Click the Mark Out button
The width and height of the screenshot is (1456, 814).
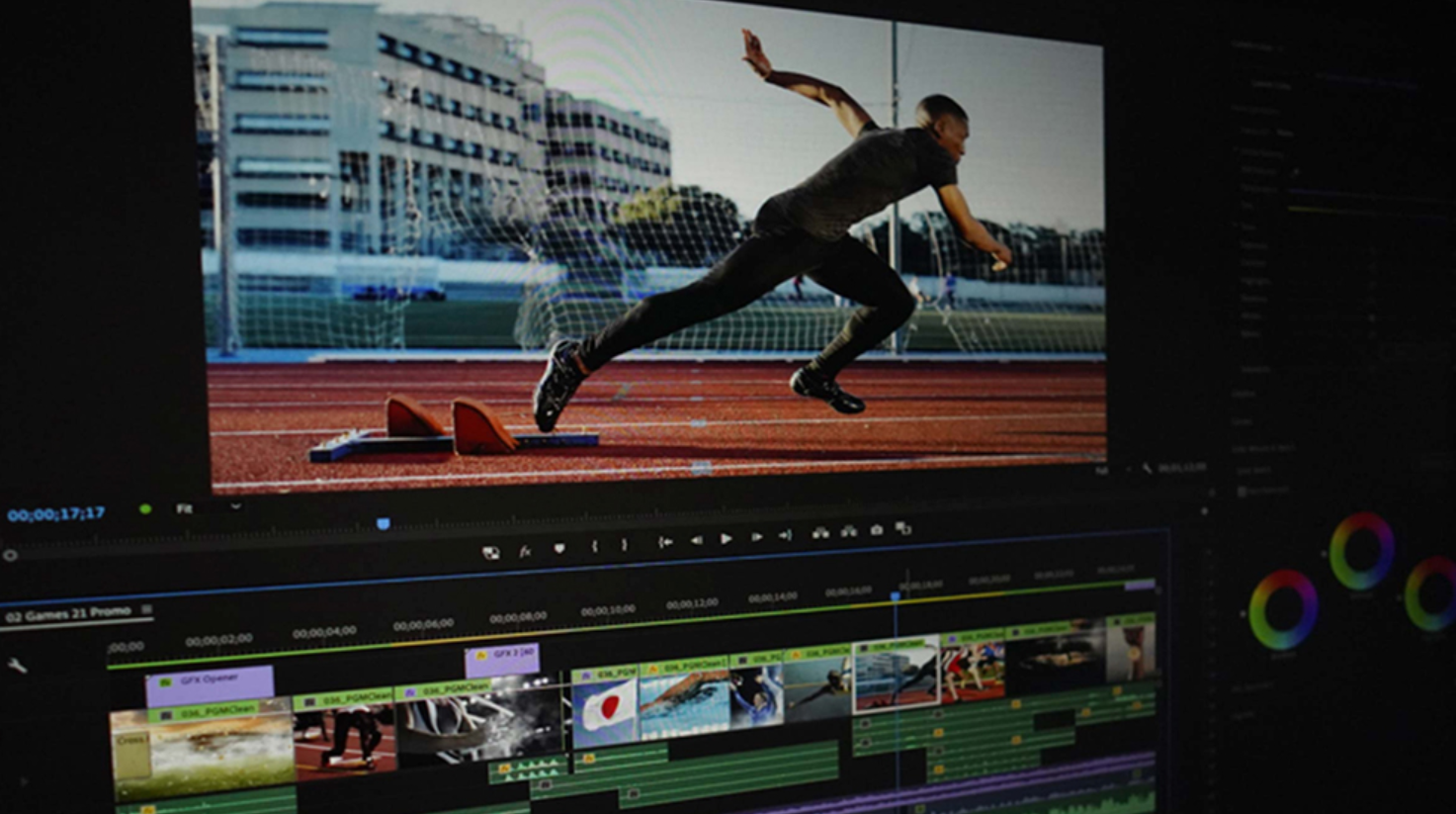(624, 547)
